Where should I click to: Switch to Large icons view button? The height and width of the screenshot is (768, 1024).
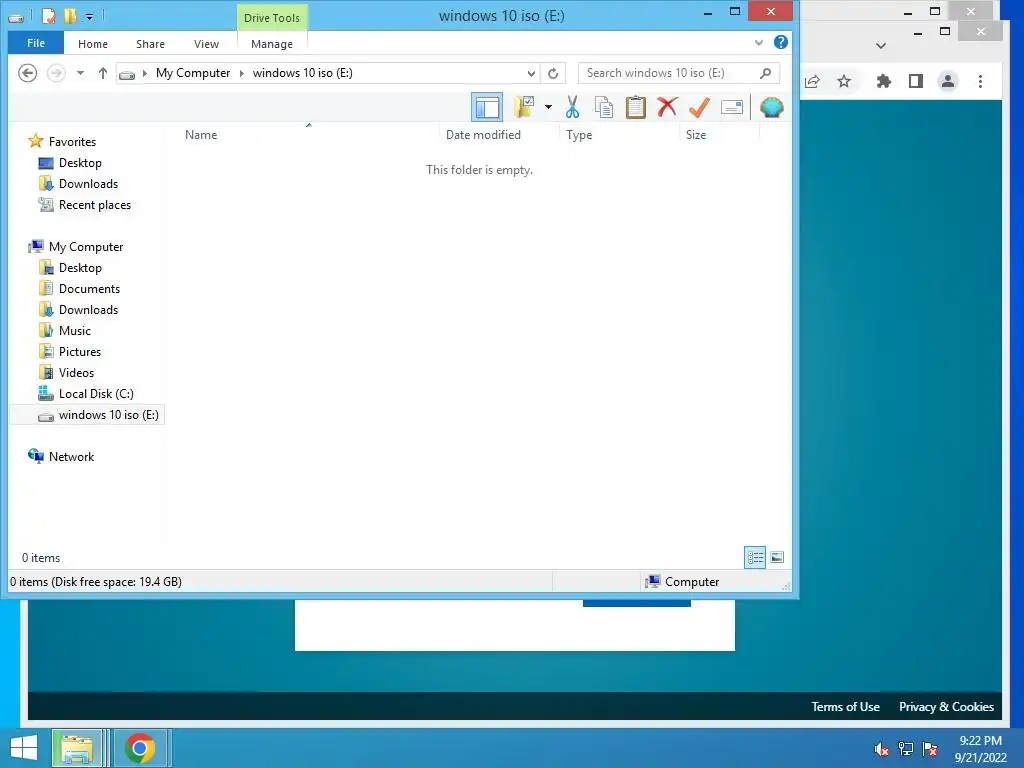tap(777, 557)
